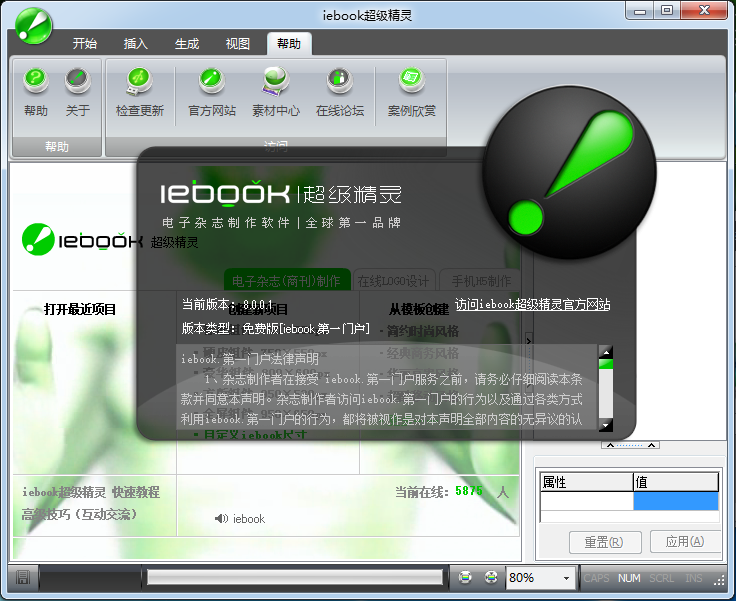Click the INS status indicator
The width and height of the screenshot is (736, 601).
(x=694, y=578)
